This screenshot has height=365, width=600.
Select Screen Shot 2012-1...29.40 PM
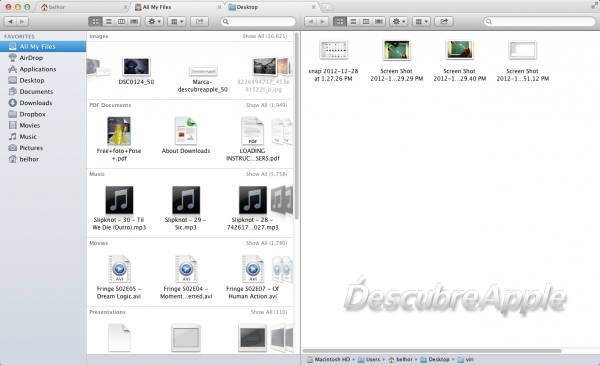click(x=460, y=61)
